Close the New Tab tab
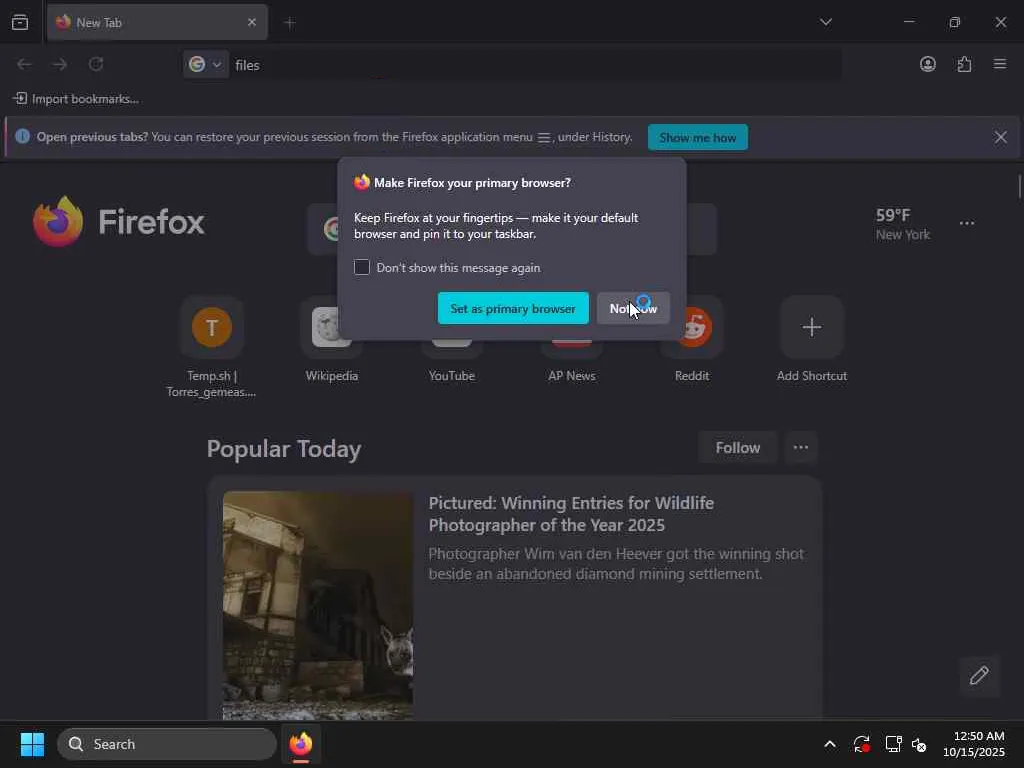 pyautogui.click(x=251, y=22)
